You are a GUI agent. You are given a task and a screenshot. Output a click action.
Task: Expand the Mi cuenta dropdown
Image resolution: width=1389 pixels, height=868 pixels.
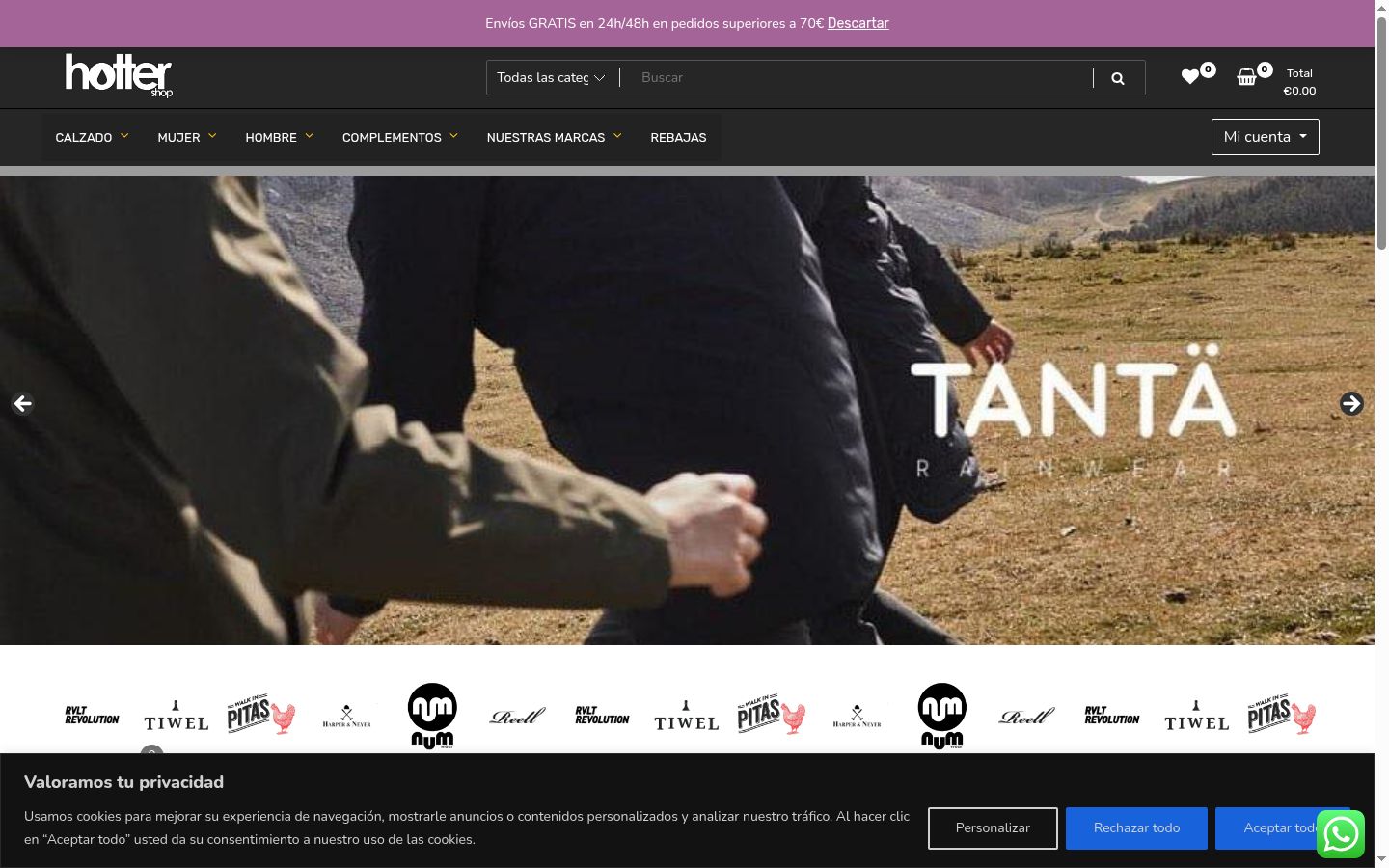1266,137
